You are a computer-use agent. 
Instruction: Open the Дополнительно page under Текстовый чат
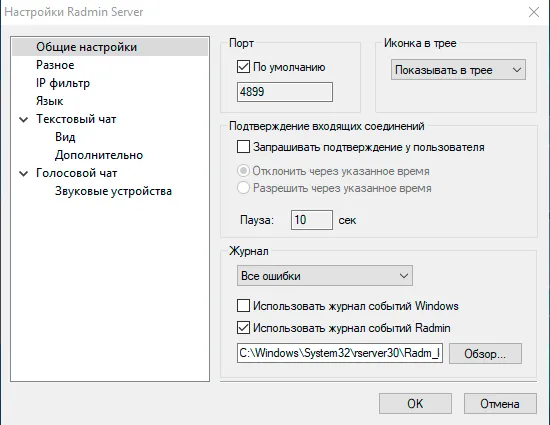tap(99, 155)
